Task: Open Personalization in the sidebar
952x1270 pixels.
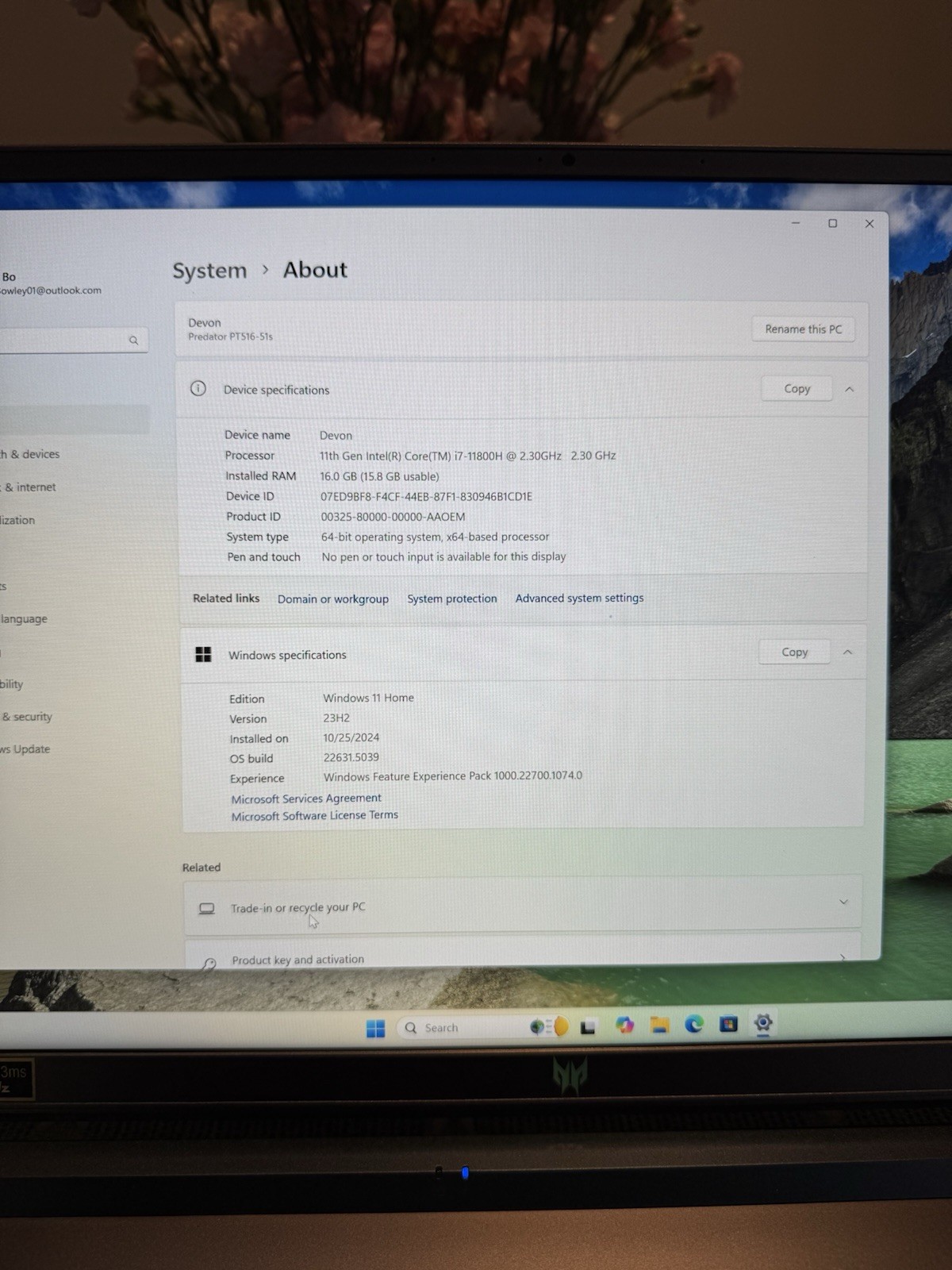Action: tap(17, 520)
